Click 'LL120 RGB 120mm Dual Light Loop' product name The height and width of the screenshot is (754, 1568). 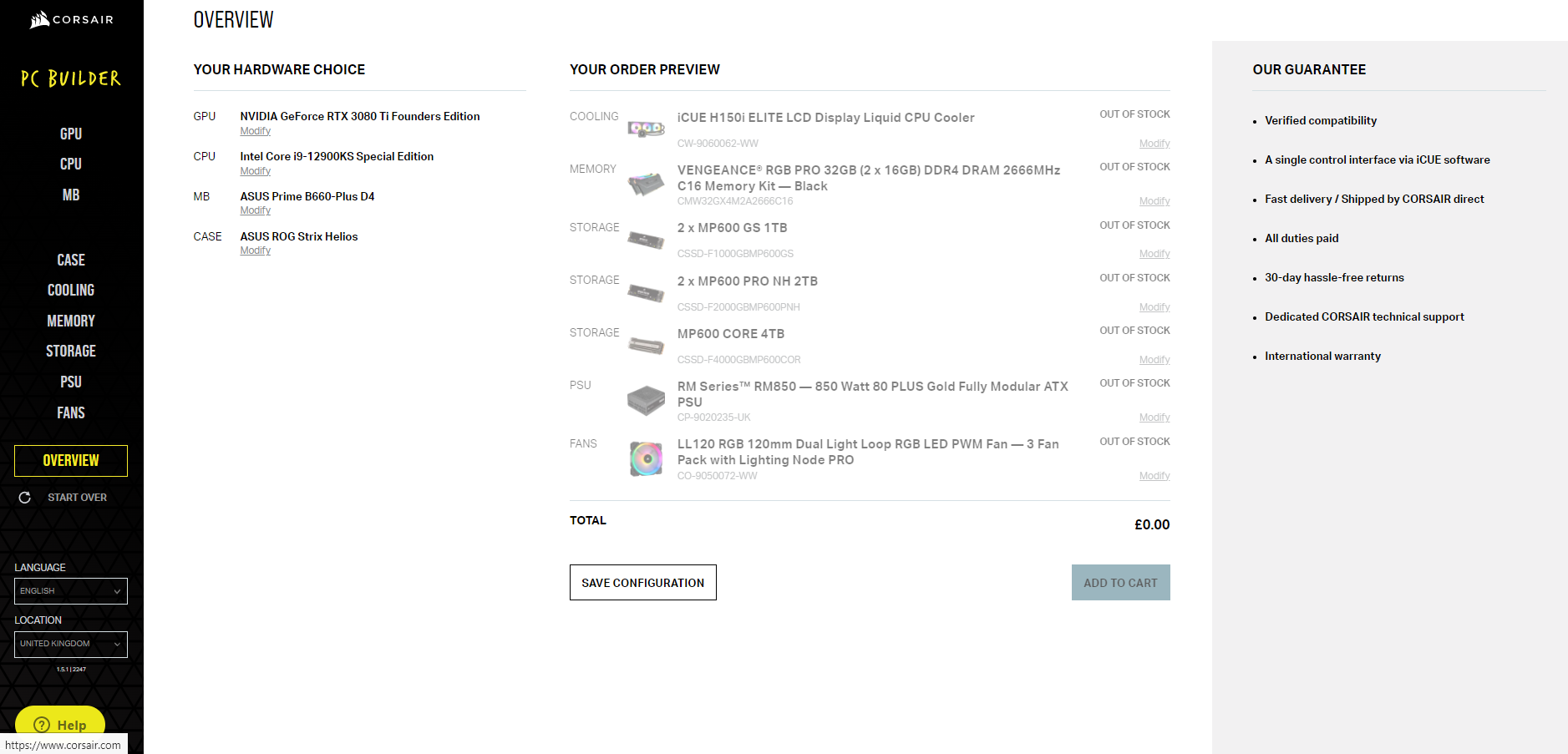tap(868, 452)
